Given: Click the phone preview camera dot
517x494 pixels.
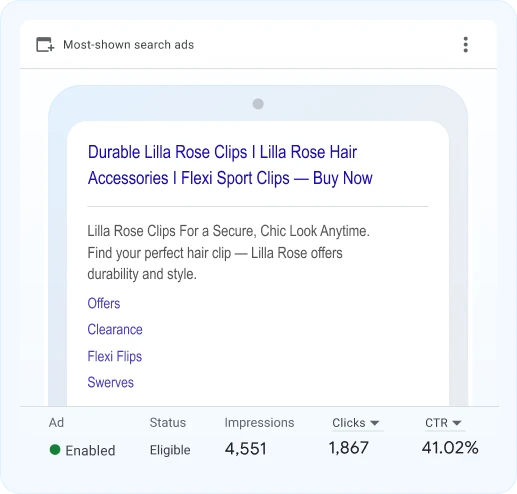Looking at the screenshot, I should pyautogui.click(x=258, y=104).
